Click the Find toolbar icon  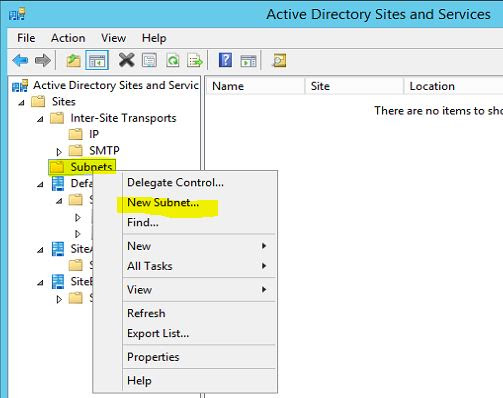[279, 60]
